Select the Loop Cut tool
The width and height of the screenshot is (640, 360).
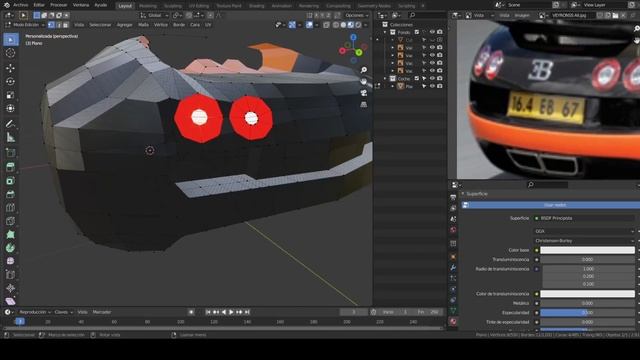pyautogui.click(x=11, y=208)
